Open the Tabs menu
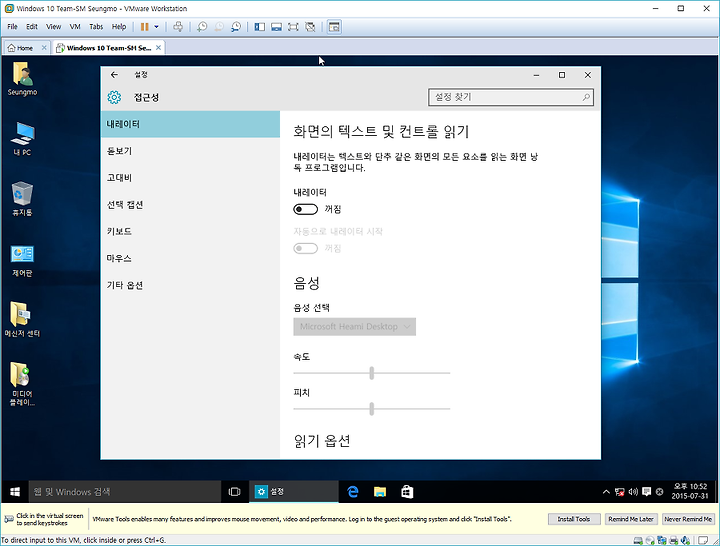 pos(96,27)
